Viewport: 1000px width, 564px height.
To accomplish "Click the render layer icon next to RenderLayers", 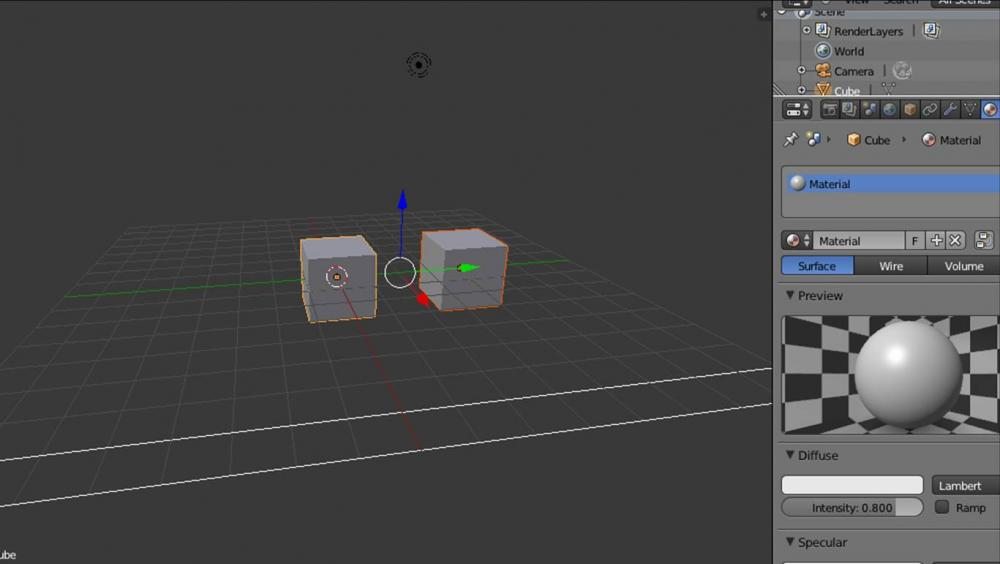I will [931, 30].
